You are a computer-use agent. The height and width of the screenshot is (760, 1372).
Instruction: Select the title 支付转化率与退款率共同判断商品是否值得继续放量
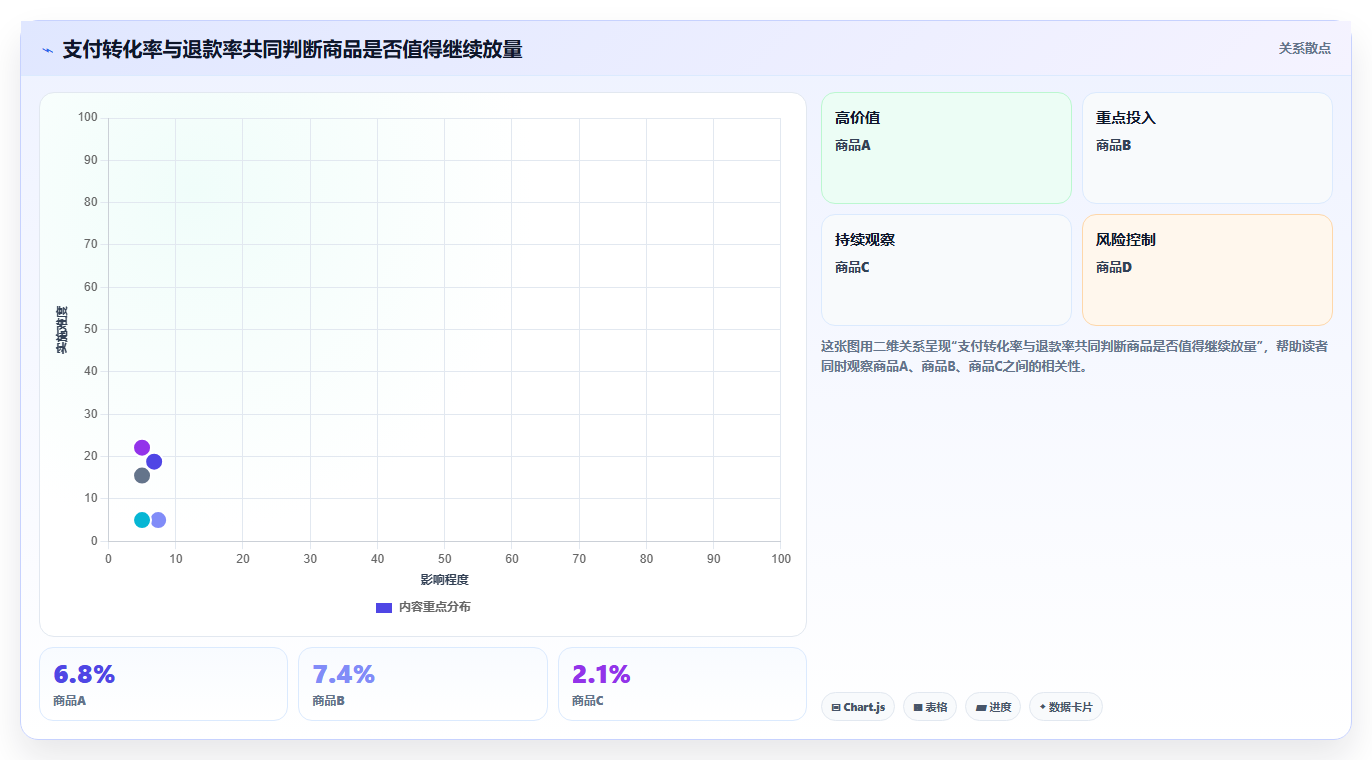(292, 49)
